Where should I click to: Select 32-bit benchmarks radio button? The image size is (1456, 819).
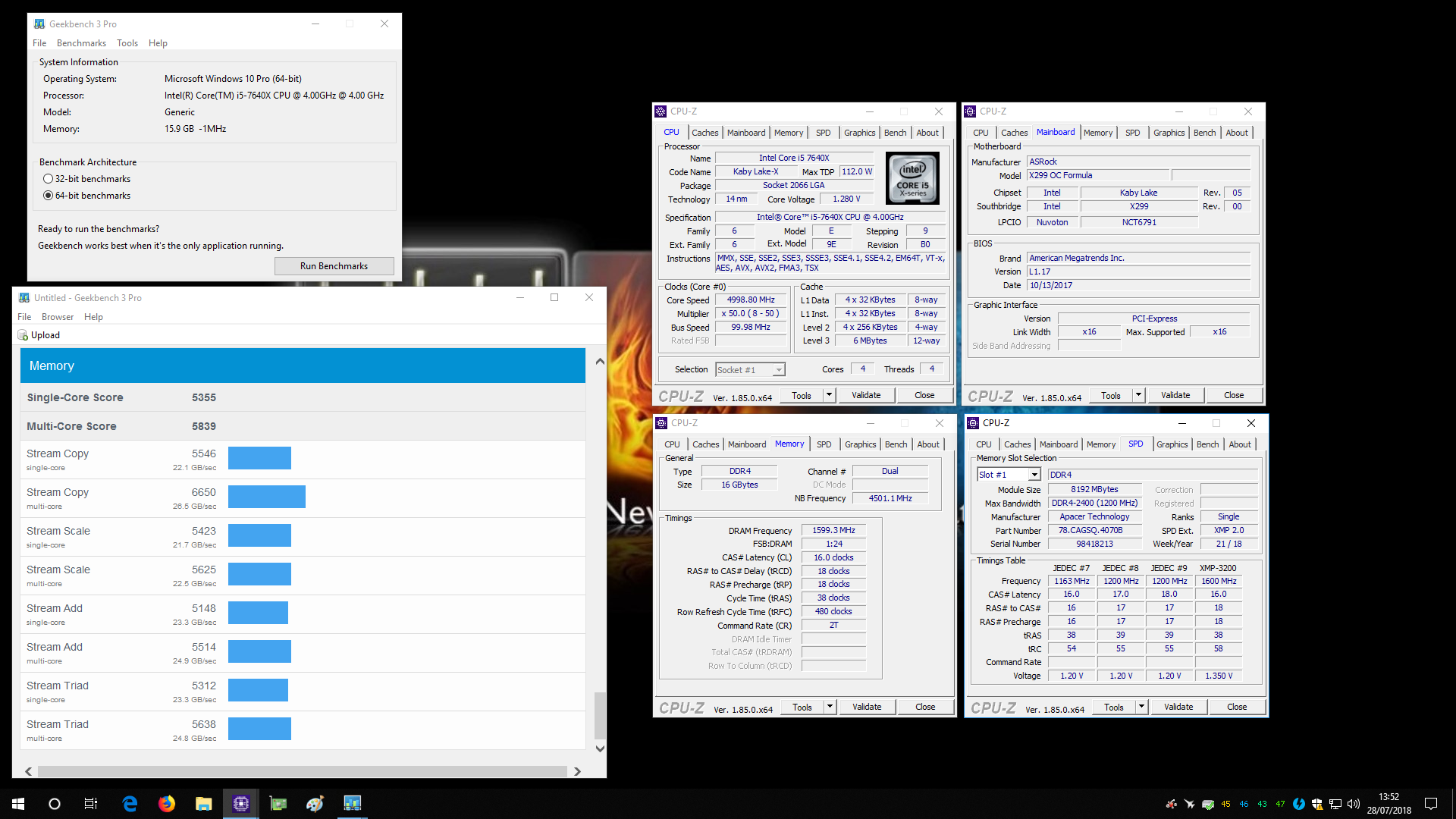click(49, 179)
